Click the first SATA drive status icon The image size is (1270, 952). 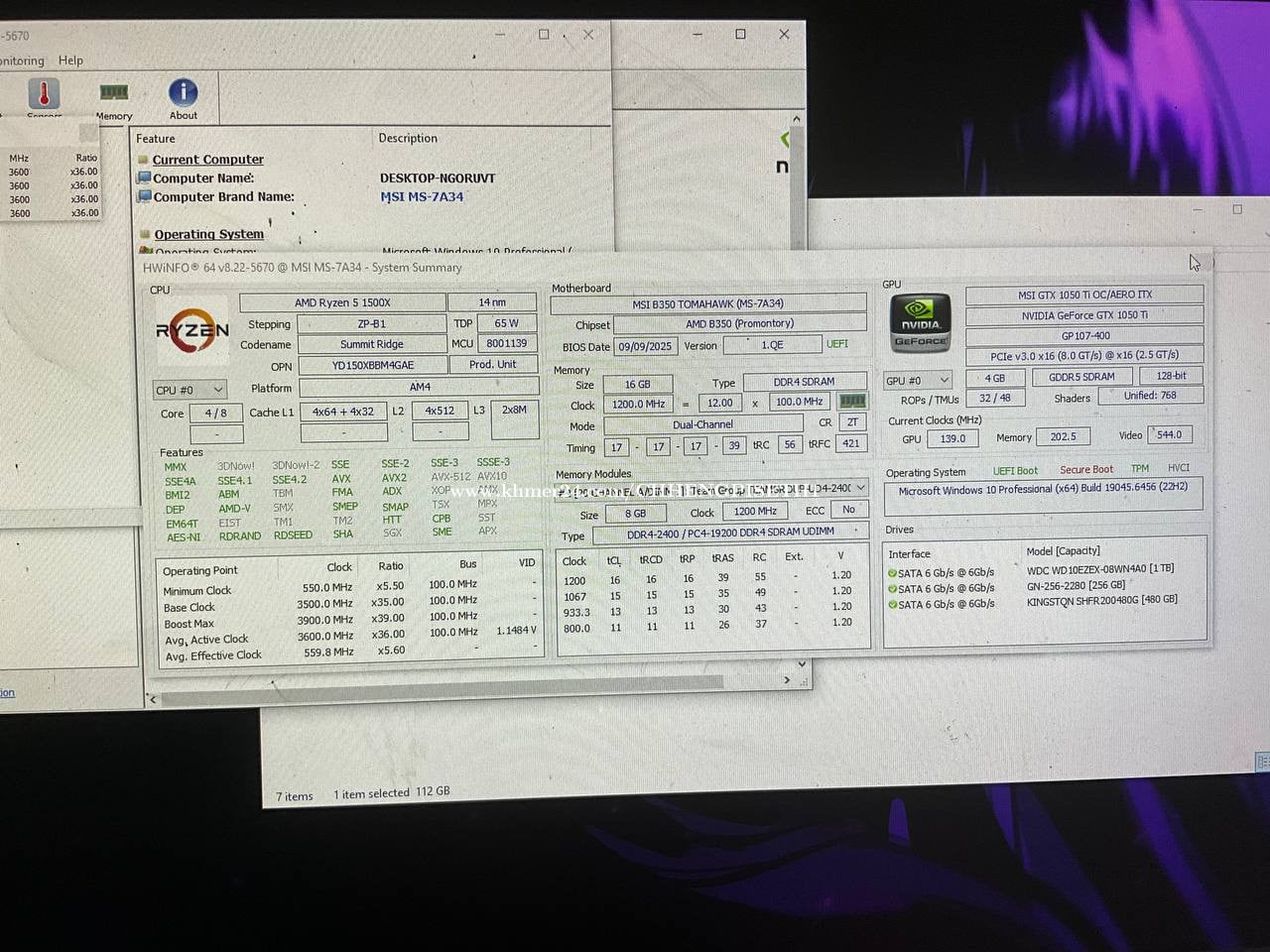892,573
